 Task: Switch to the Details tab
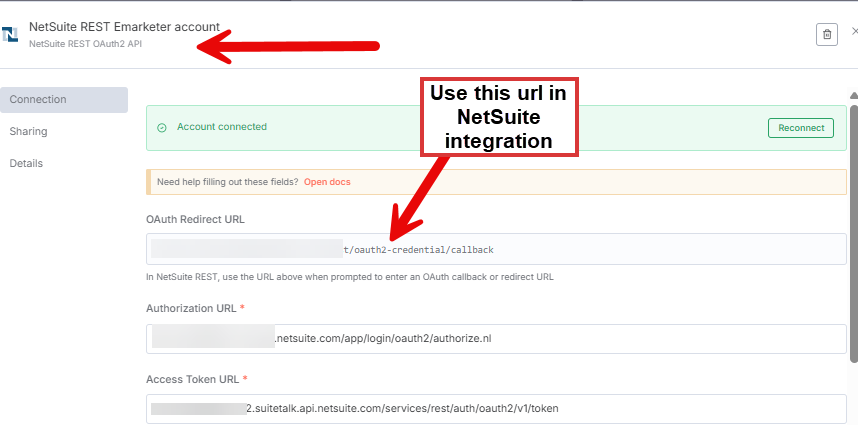coord(26,164)
